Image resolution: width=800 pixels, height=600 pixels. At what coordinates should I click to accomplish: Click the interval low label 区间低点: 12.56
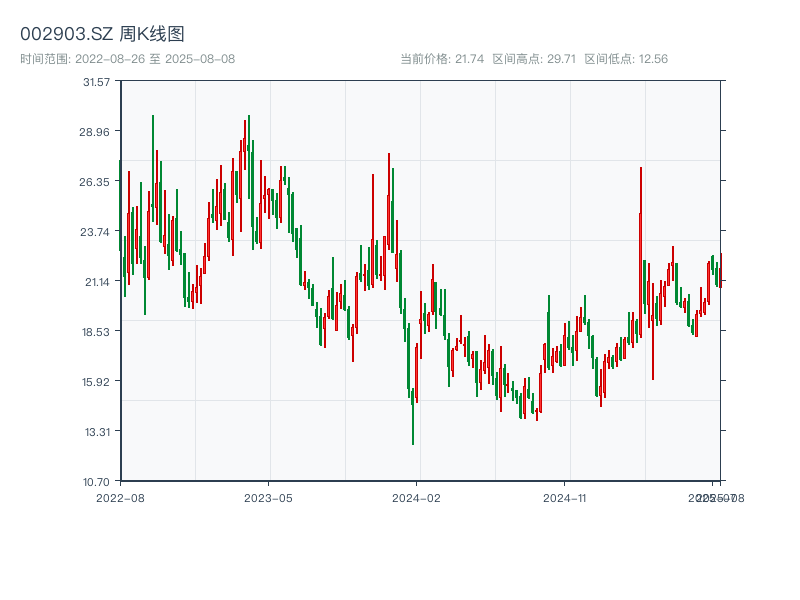[626, 59]
